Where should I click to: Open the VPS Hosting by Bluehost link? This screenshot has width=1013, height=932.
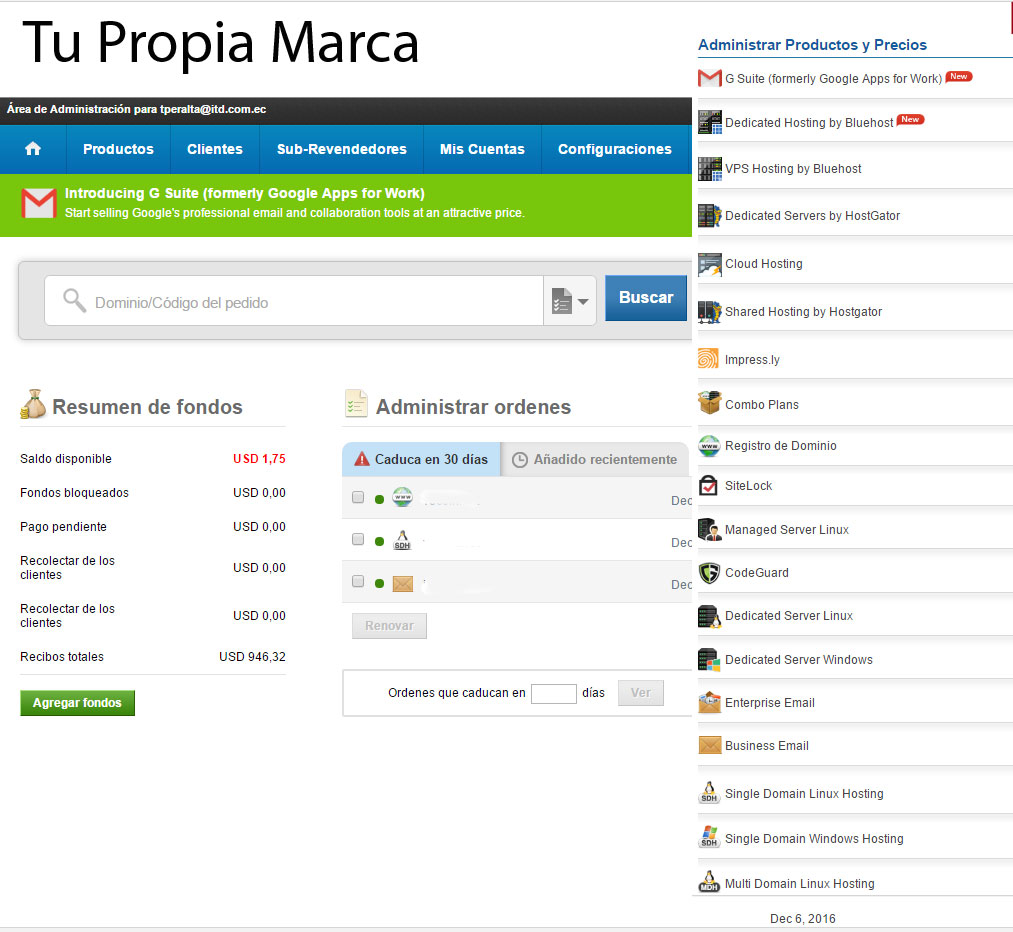pyautogui.click(x=793, y=169)
